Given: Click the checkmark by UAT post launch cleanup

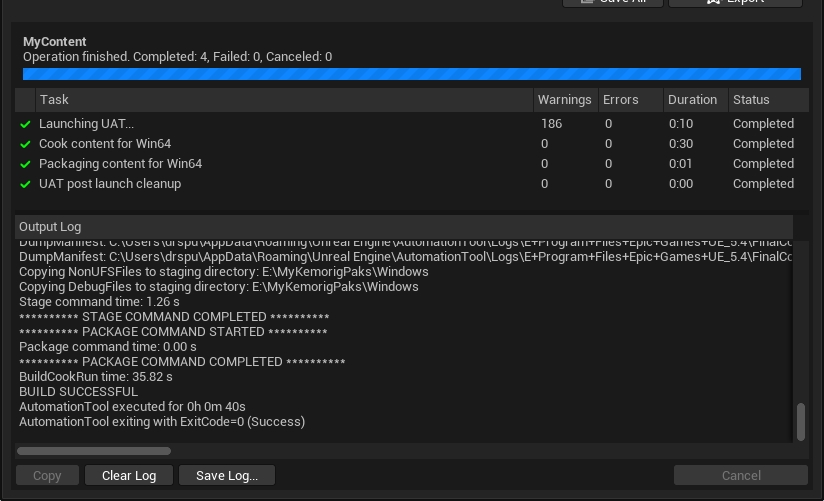Looking at the screenshot, I should [x=26, y=184].
